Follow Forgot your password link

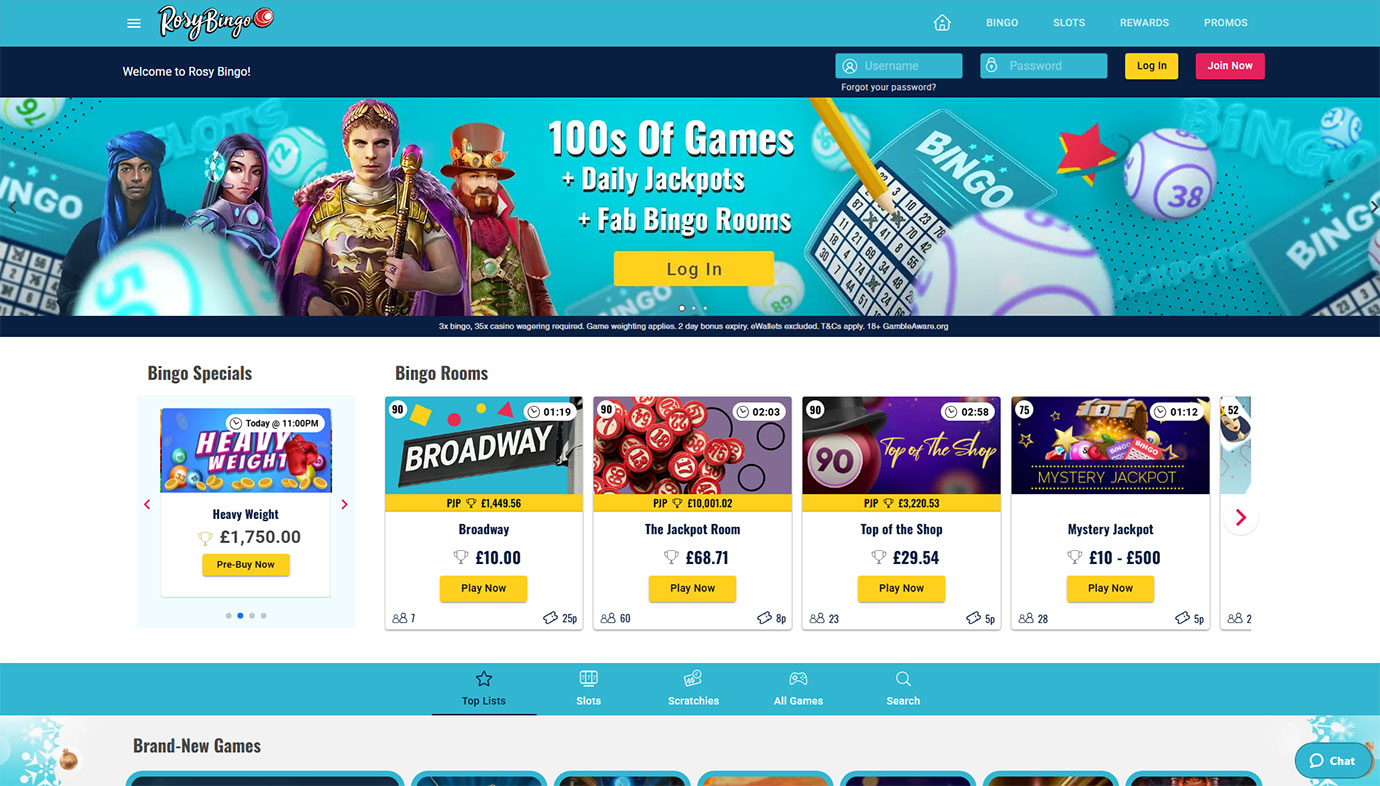coord(889,88)
